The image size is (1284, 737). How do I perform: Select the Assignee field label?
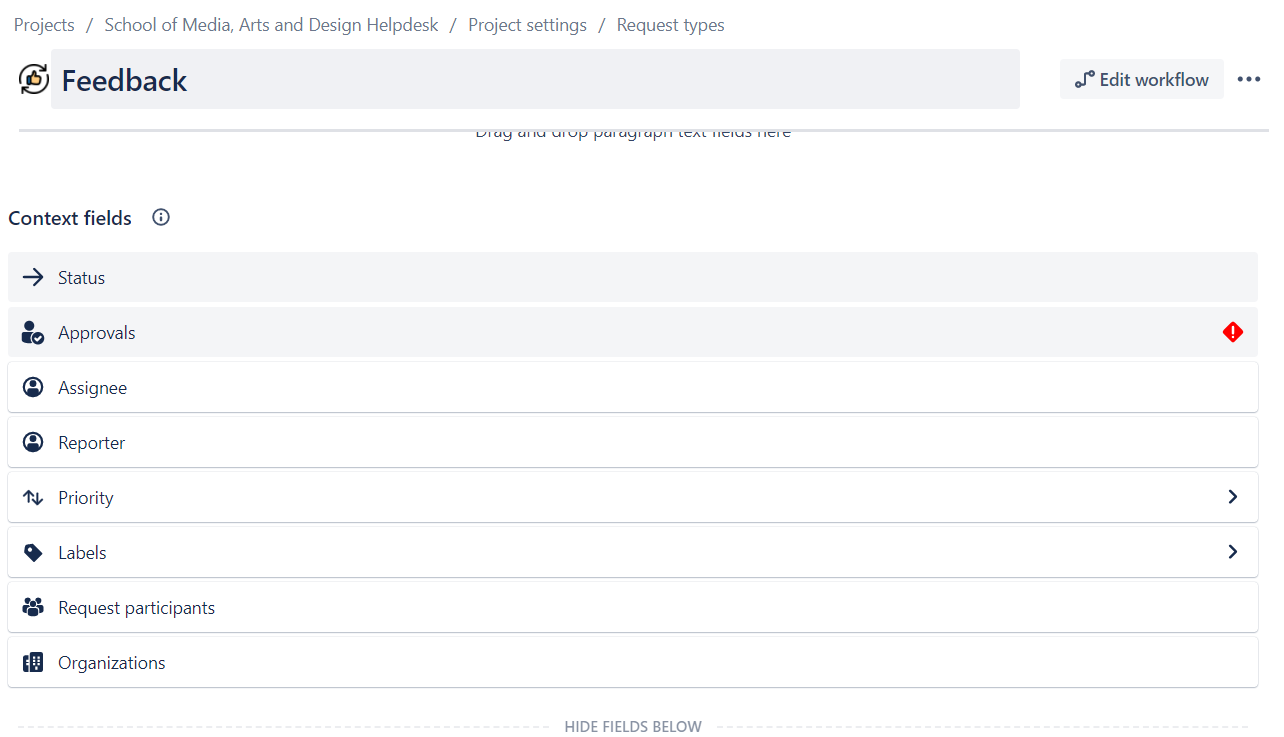(92, 388)
